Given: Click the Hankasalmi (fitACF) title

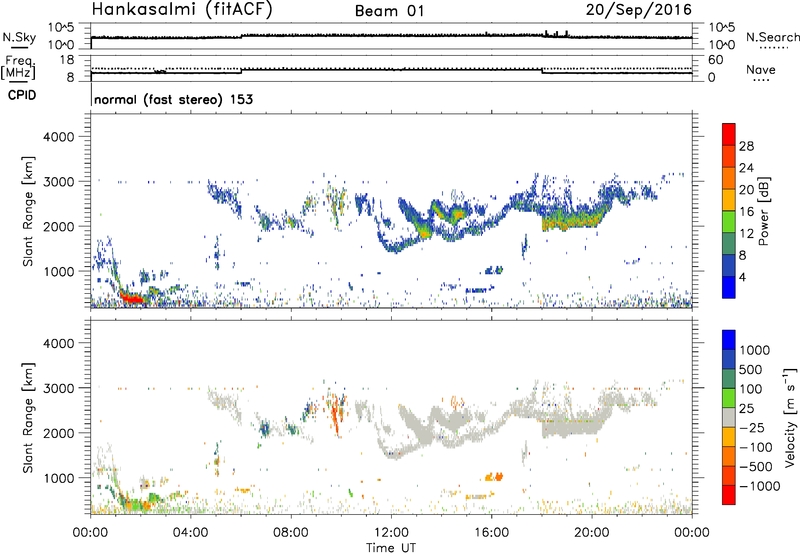Looking at the screenshot, I should (182, 10).
